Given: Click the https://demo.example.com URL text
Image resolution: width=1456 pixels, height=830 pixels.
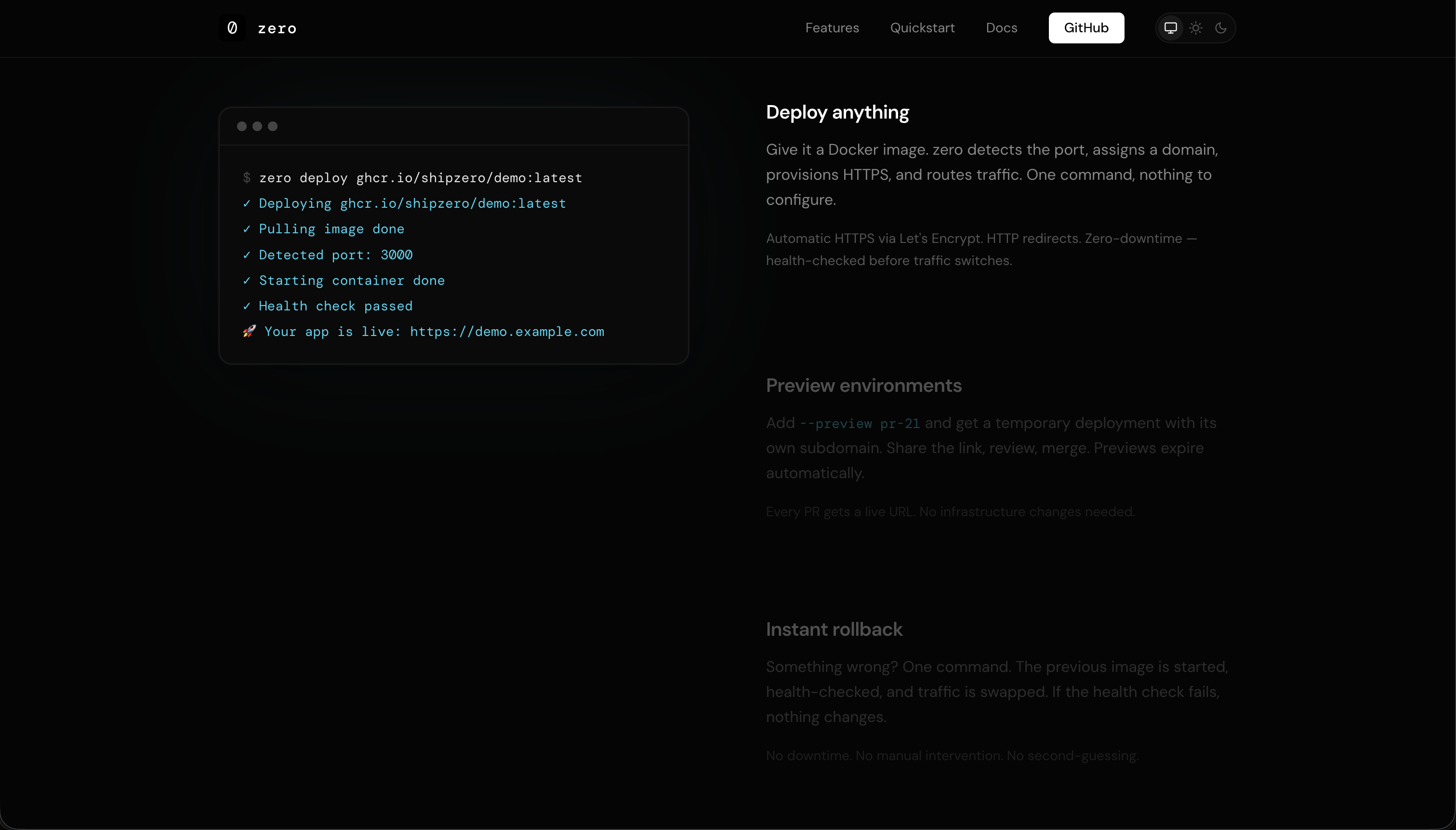Looking at the screenshot, I should point(507,332).
